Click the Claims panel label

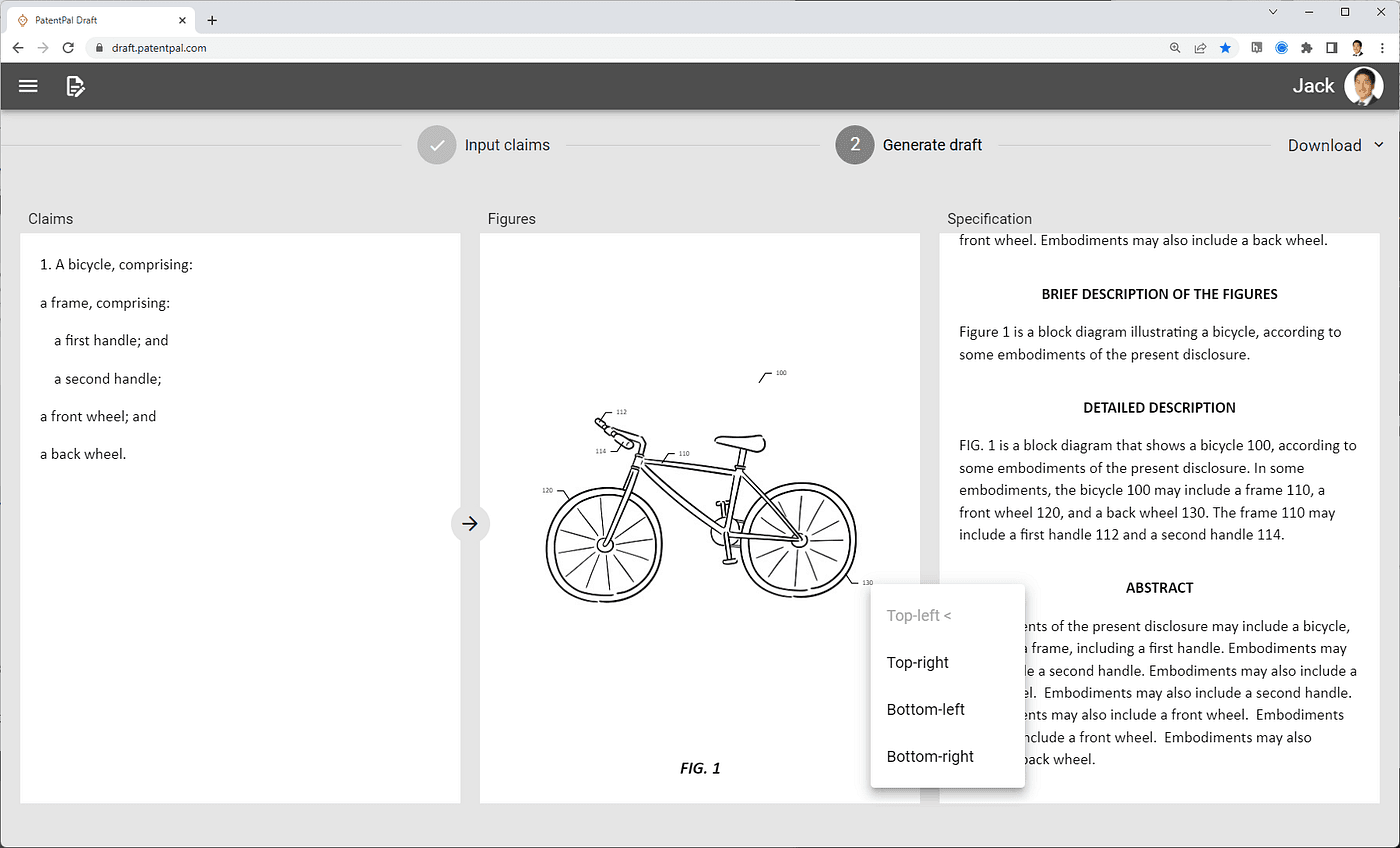click(x=50, y=219)
